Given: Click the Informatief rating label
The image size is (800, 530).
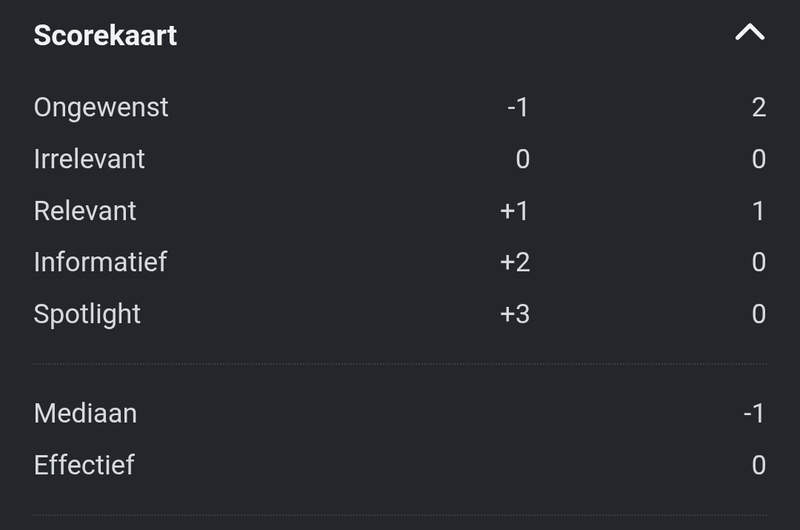Looking at the screenshot, I should [x=100, y=262].
